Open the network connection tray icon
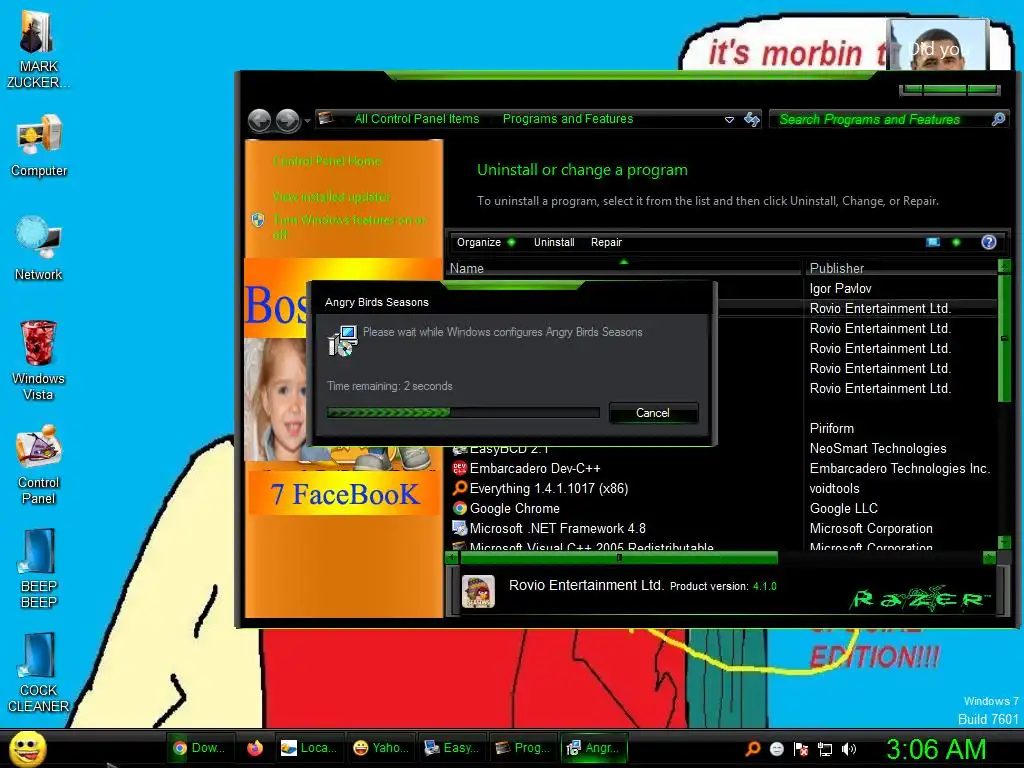Image resolution: width=1024 pixels, height=768 pixels. (x=825, y=748)
